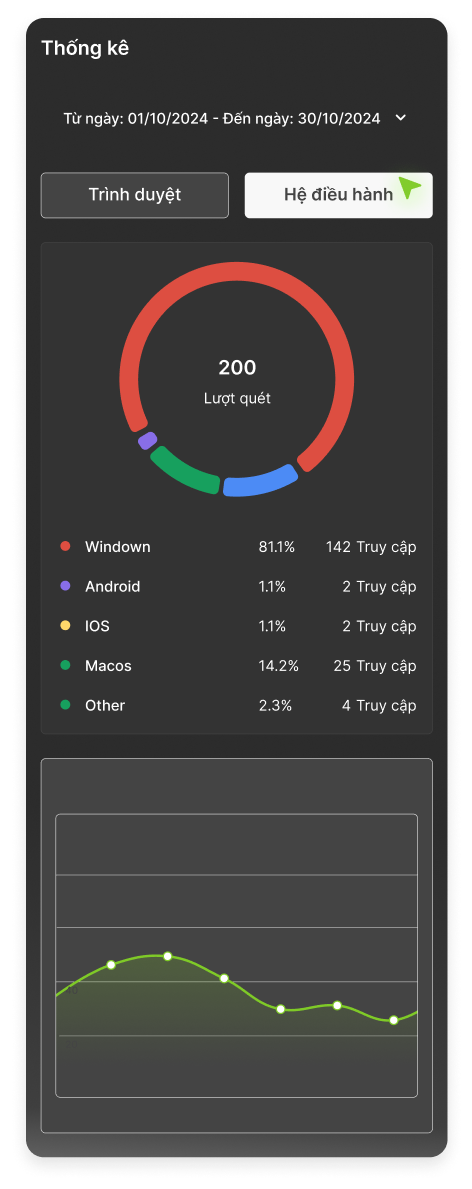This screenshot has width=472, height=1189.
Task: Click the red Windown legend dot
Action: (x=65, y=546)
